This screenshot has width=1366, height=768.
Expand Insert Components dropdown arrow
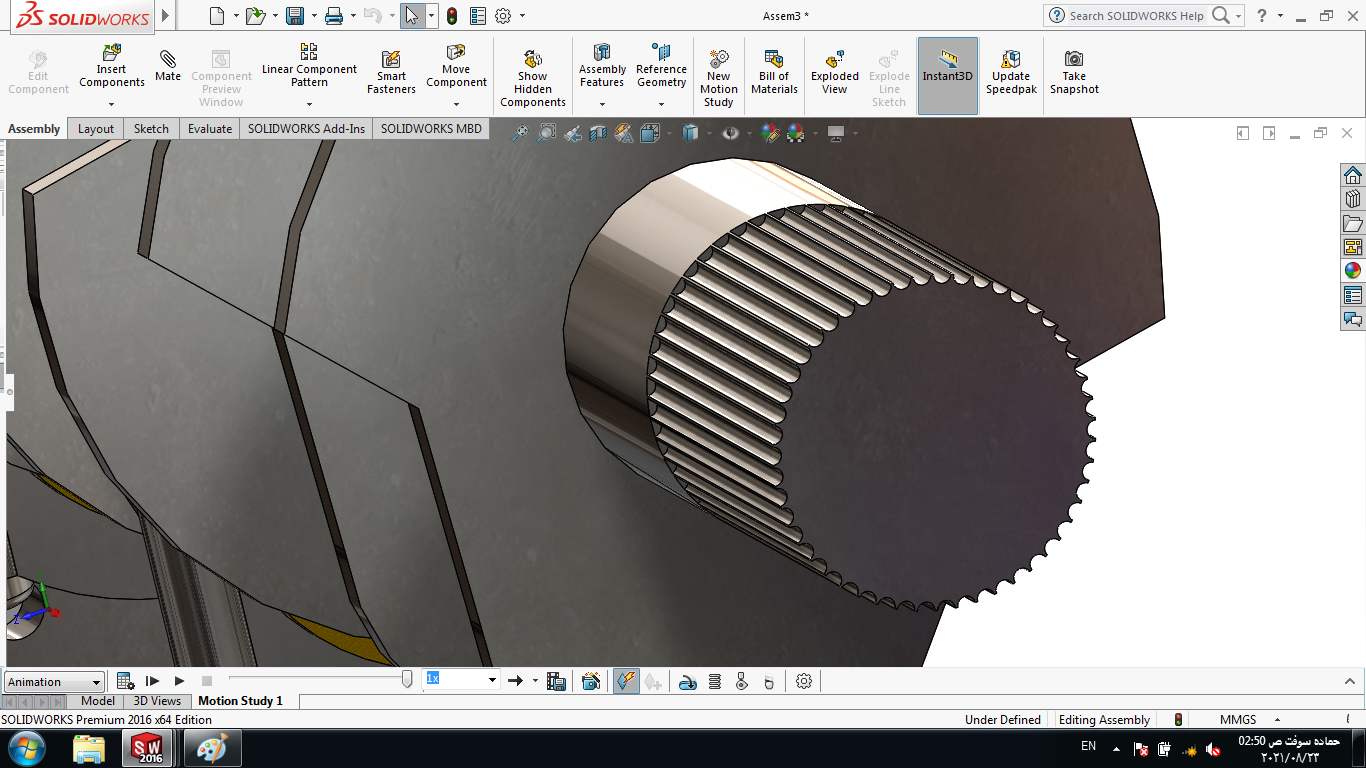(x=111, y=104)
